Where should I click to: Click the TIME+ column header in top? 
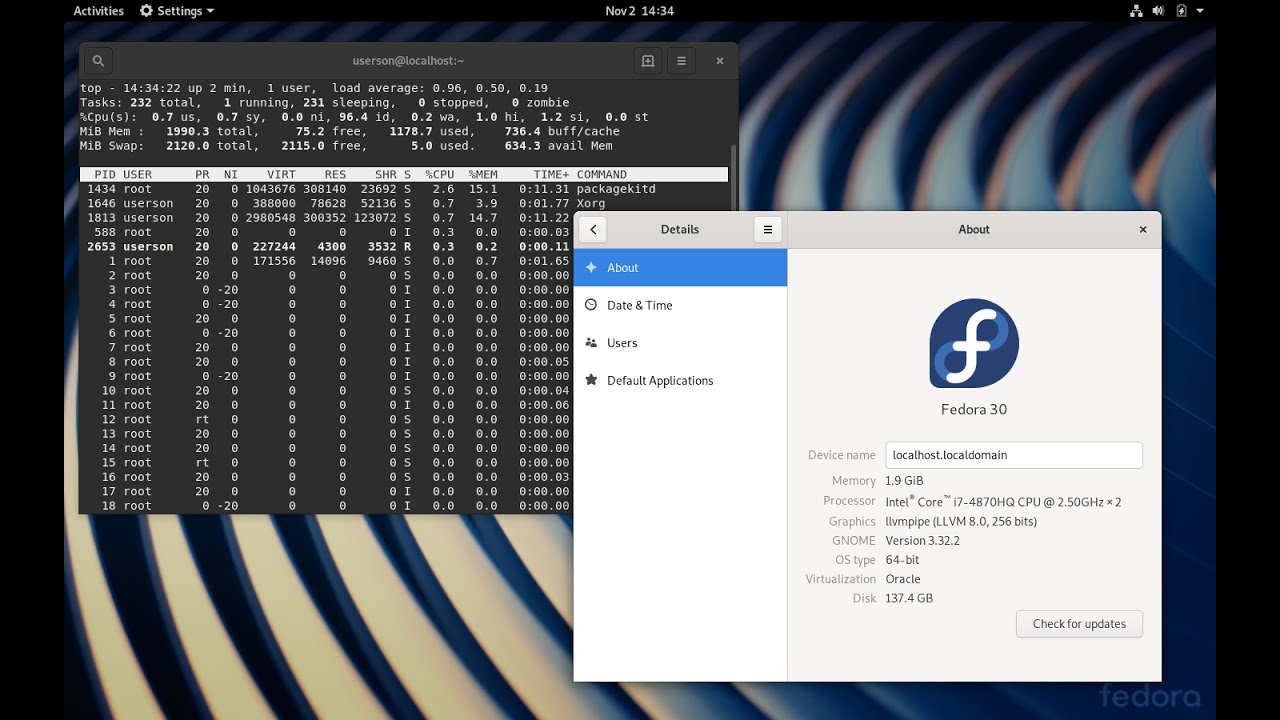(x=552, y=175)
